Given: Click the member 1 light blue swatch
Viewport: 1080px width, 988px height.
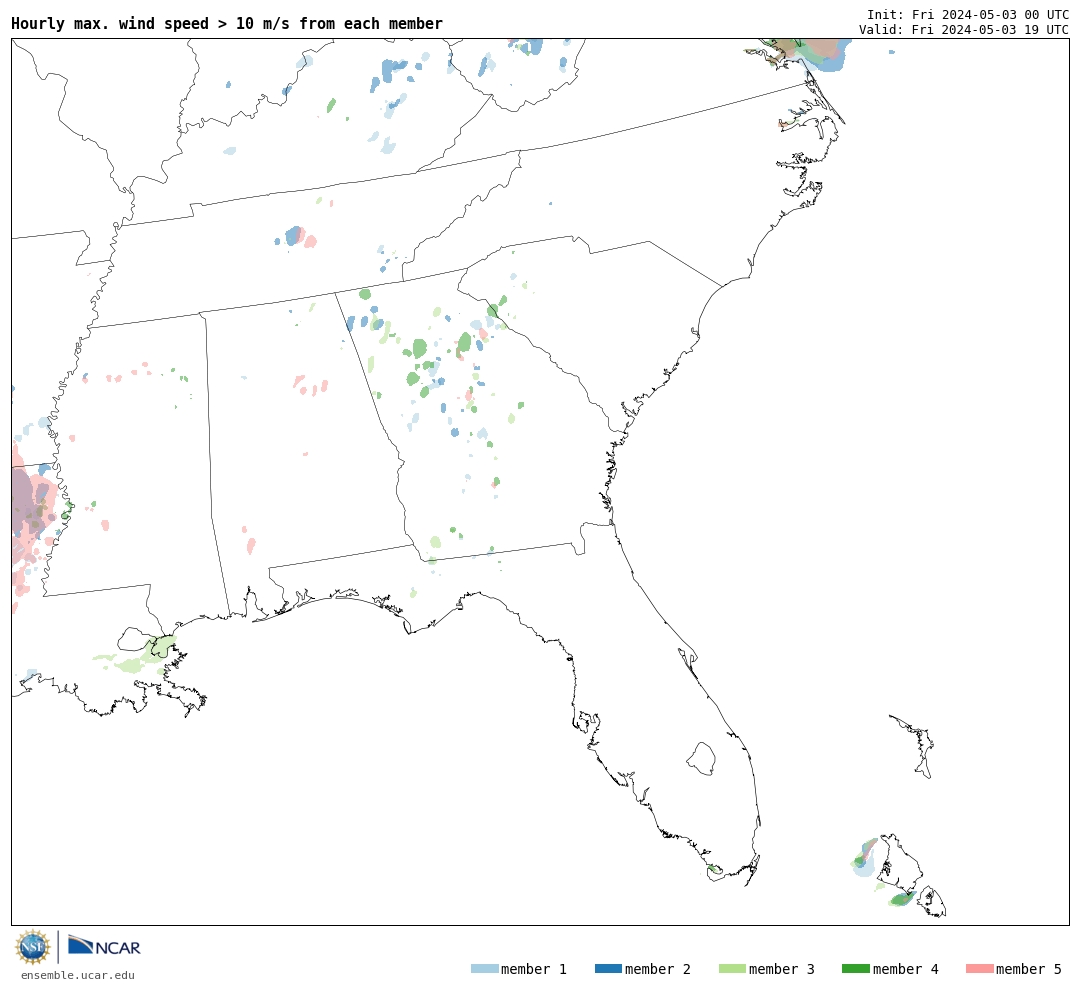Looking at the screenshot, I should click(x=484, y=969).
